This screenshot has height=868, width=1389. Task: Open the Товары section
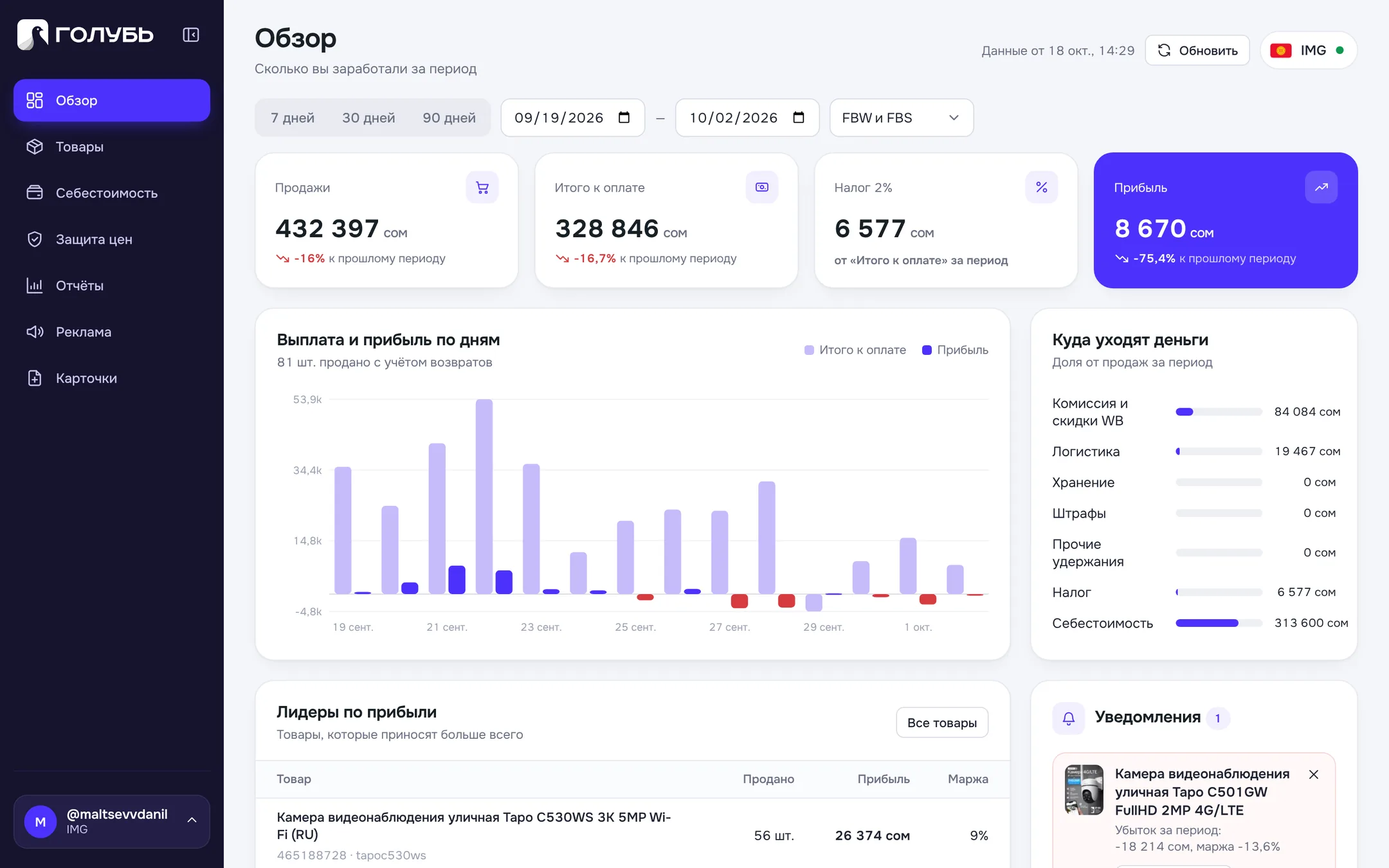coord(112,147)
